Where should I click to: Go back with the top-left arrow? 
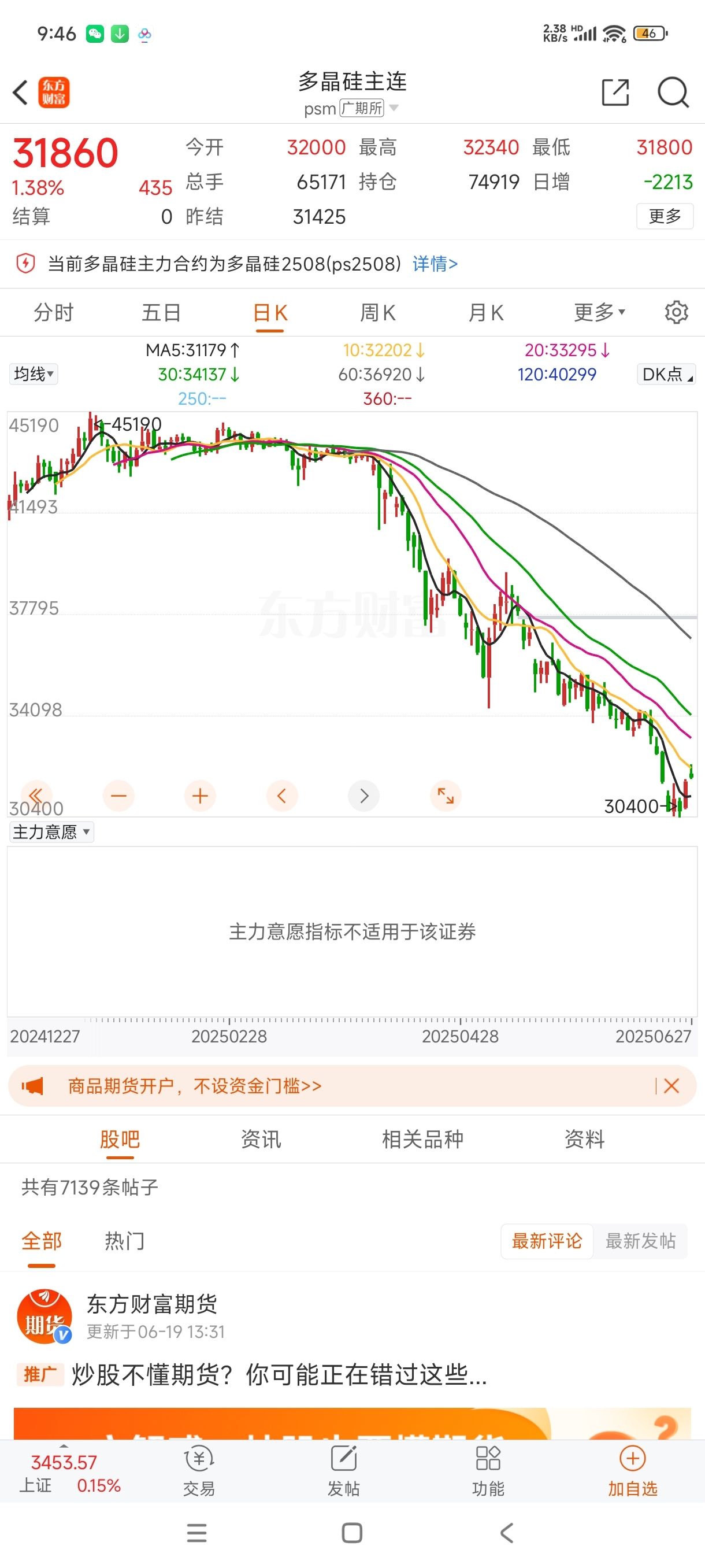point(21,93)
